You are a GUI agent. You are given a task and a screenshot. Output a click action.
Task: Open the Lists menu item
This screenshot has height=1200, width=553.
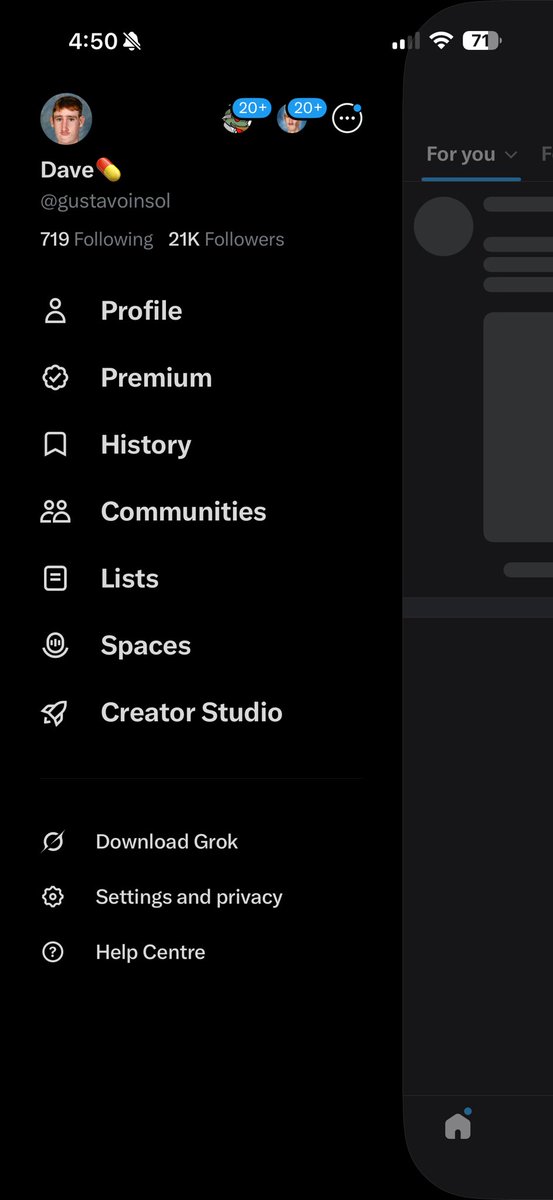click(130, 579)
